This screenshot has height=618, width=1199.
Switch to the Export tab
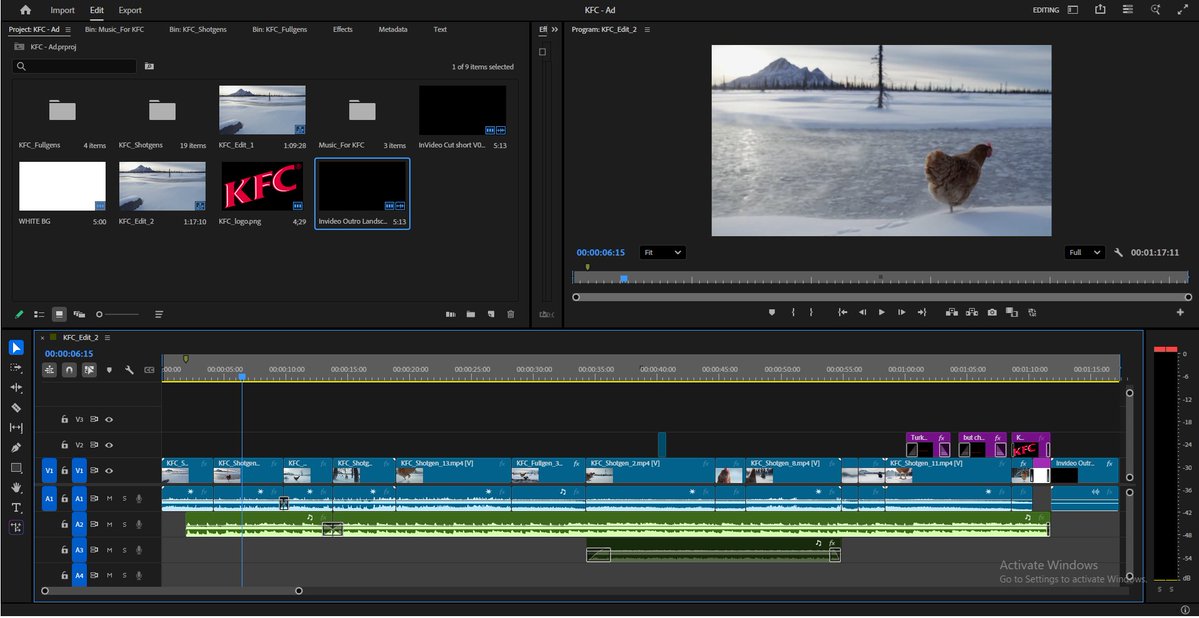click(x=130, y=10)
